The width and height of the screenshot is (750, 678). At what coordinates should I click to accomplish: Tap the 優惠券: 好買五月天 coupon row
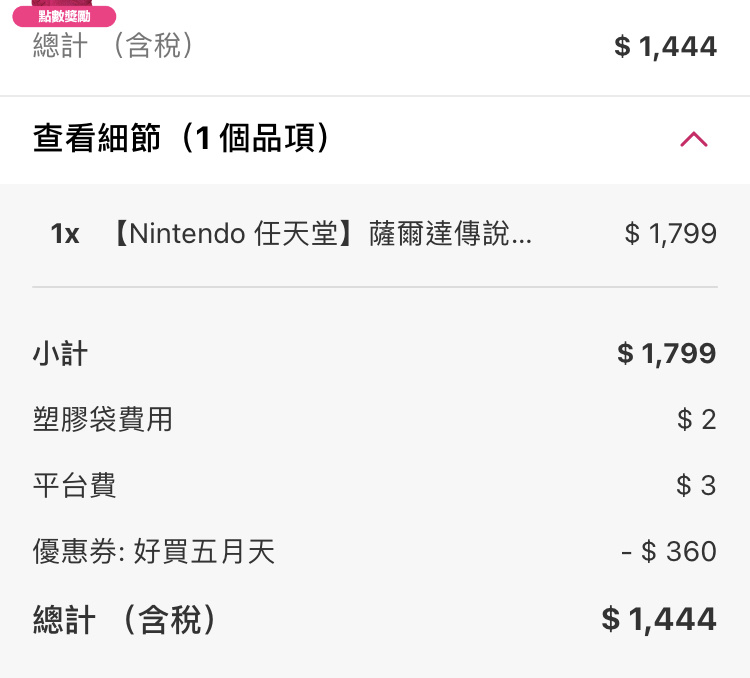click(375, 551)
